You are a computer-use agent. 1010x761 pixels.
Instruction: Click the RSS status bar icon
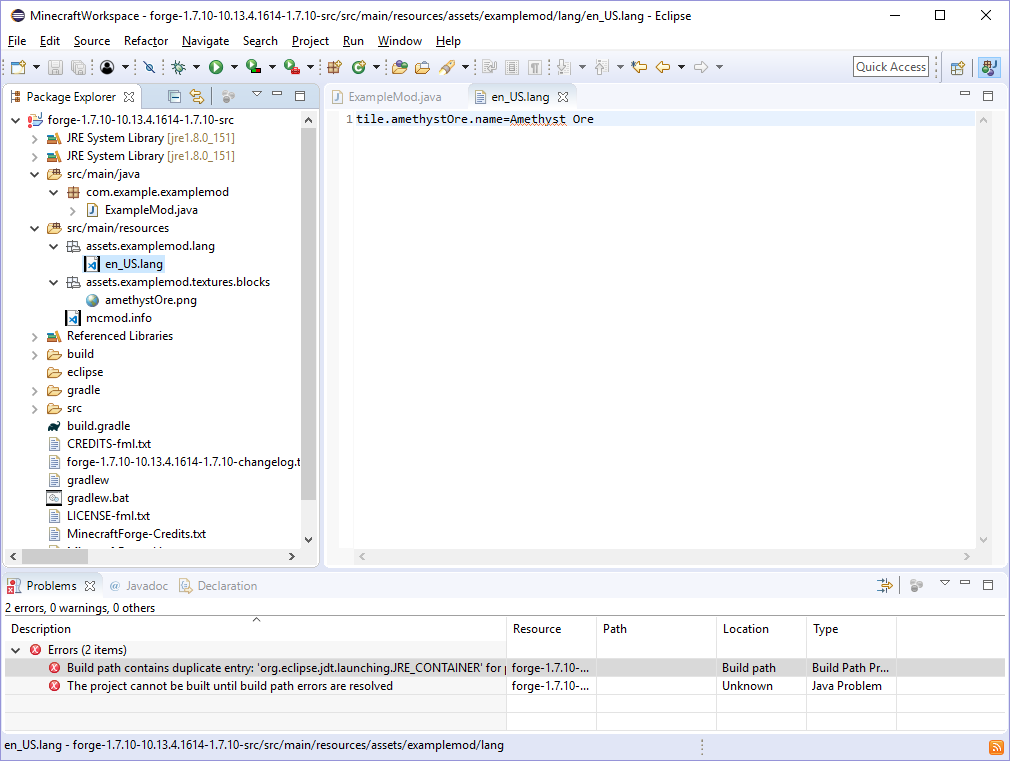click(x=996, y=747)
